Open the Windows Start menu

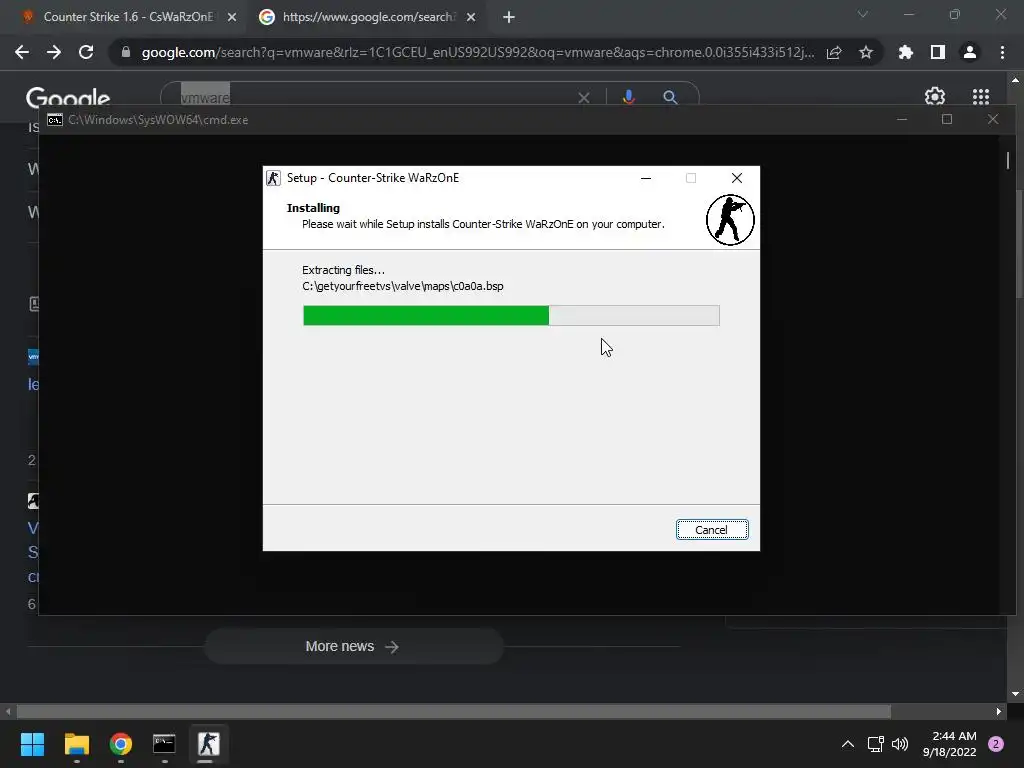(32, 744)
